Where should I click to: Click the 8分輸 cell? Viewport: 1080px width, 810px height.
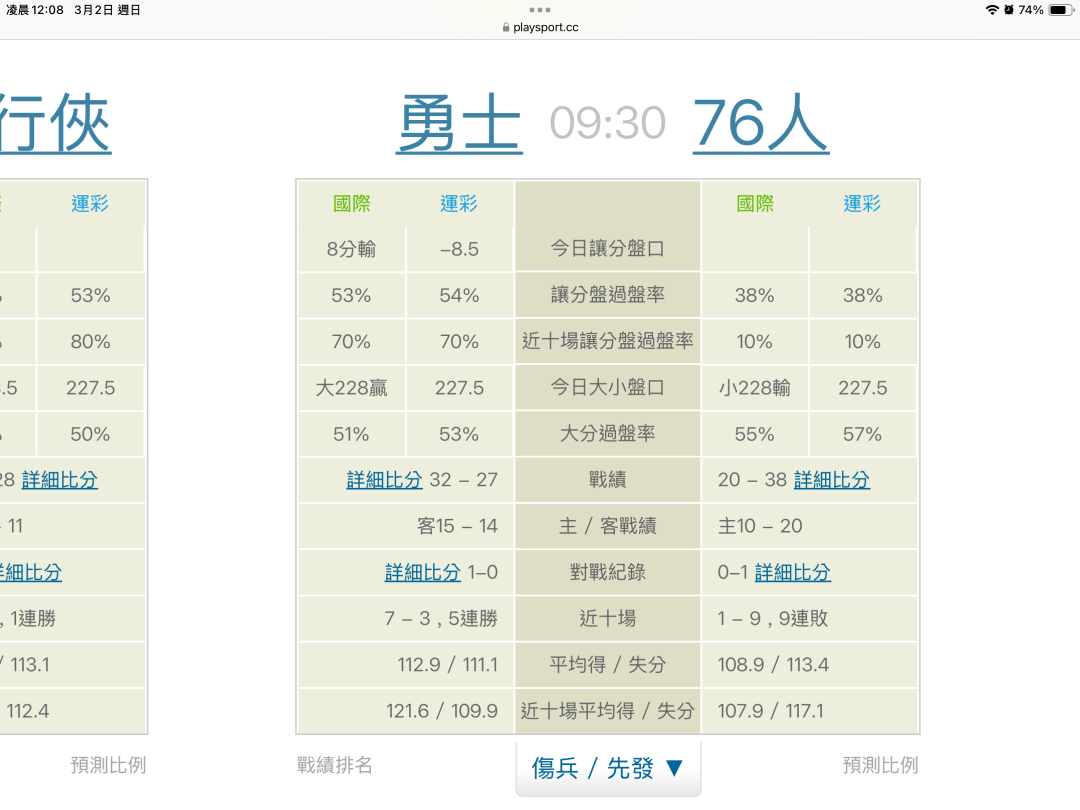pos(351,249)
